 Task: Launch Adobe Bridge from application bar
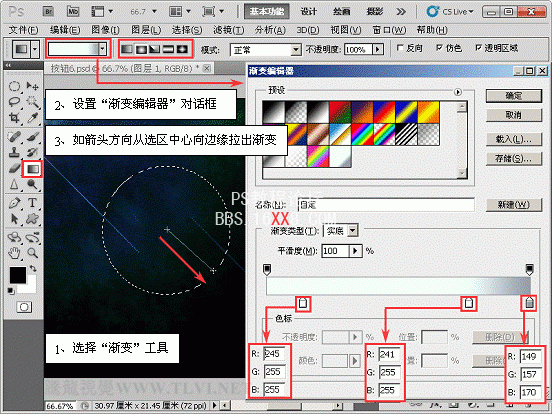pyautogui.click(x=49, y=12)
